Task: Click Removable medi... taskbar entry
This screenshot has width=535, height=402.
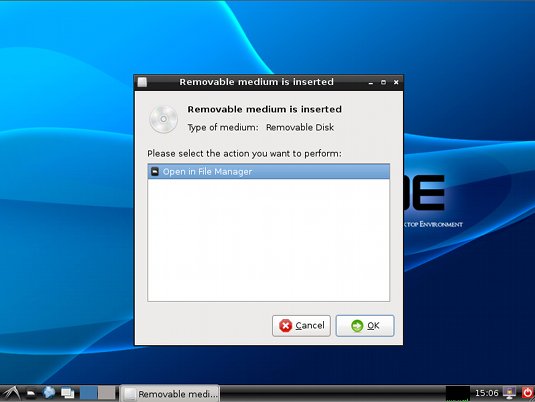Action: point(170,394)
